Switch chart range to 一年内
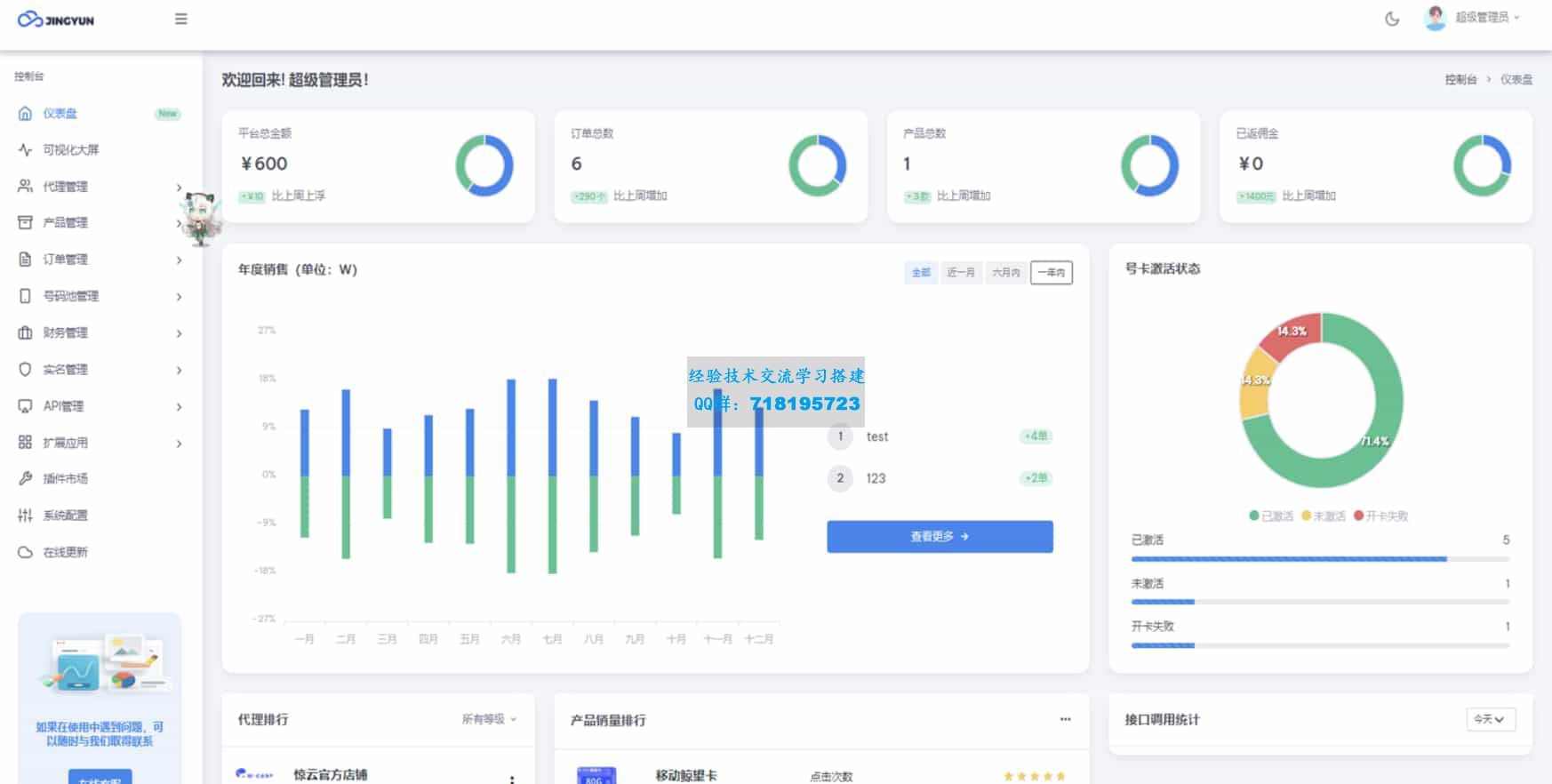 [1051, 273]
